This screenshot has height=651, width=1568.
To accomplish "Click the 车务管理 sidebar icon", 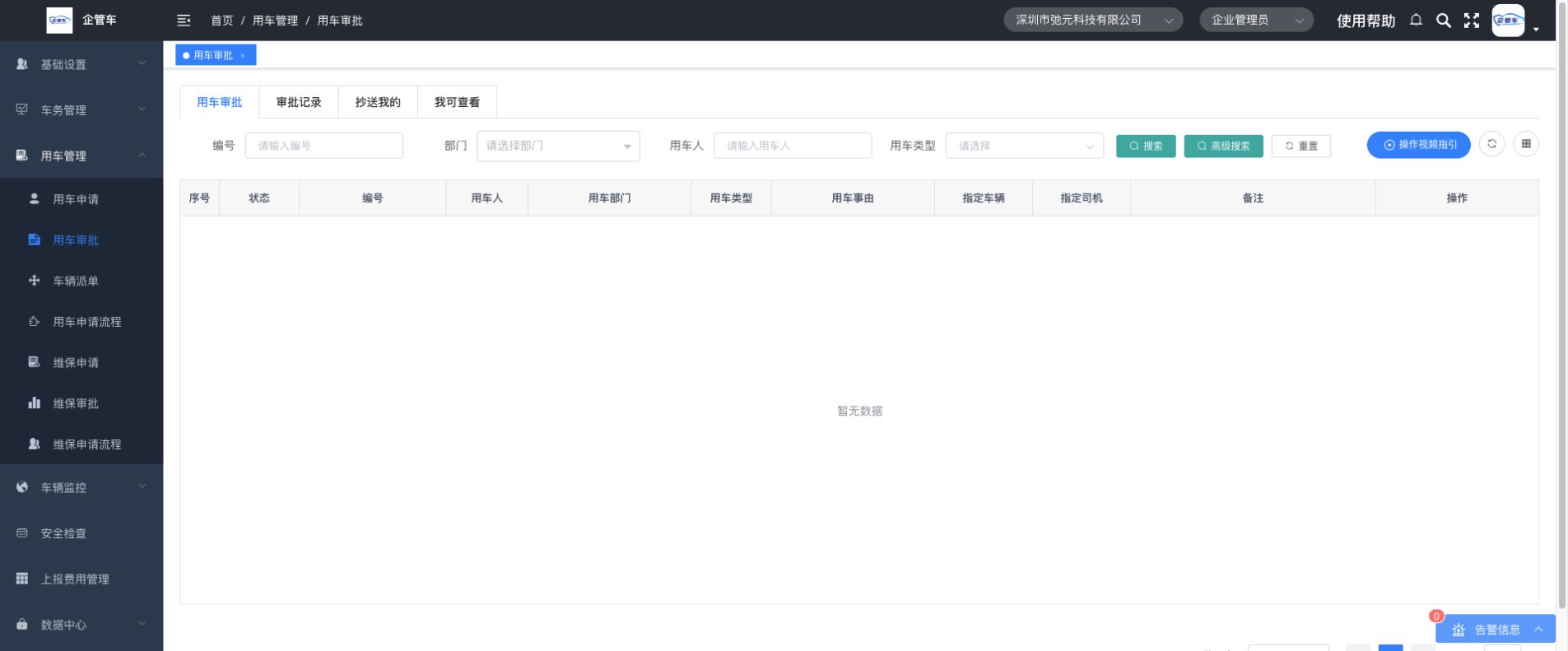I will (22, 109).
